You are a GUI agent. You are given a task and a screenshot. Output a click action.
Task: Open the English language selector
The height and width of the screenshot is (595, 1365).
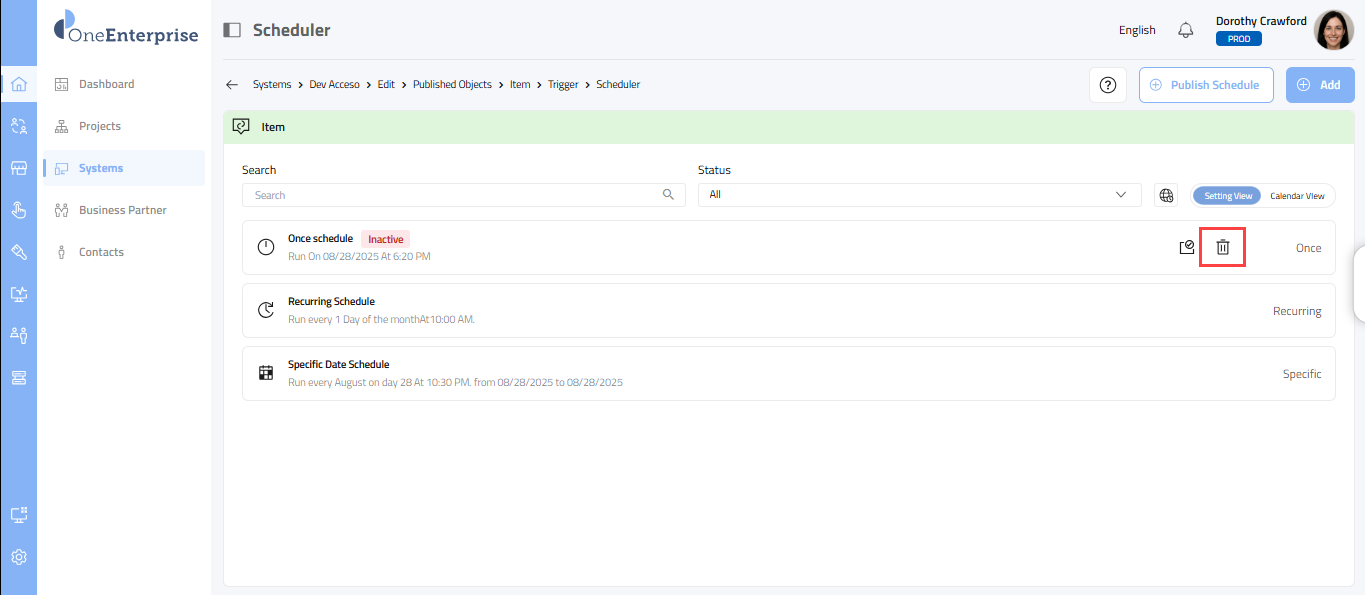pos(1137,30)
